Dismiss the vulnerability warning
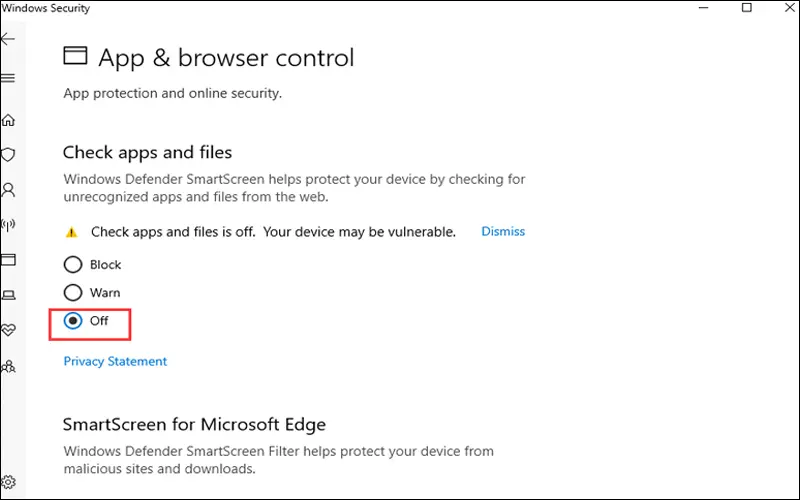Screen dimensions: 800x500 pyautogui.click(x=503, y=231)
